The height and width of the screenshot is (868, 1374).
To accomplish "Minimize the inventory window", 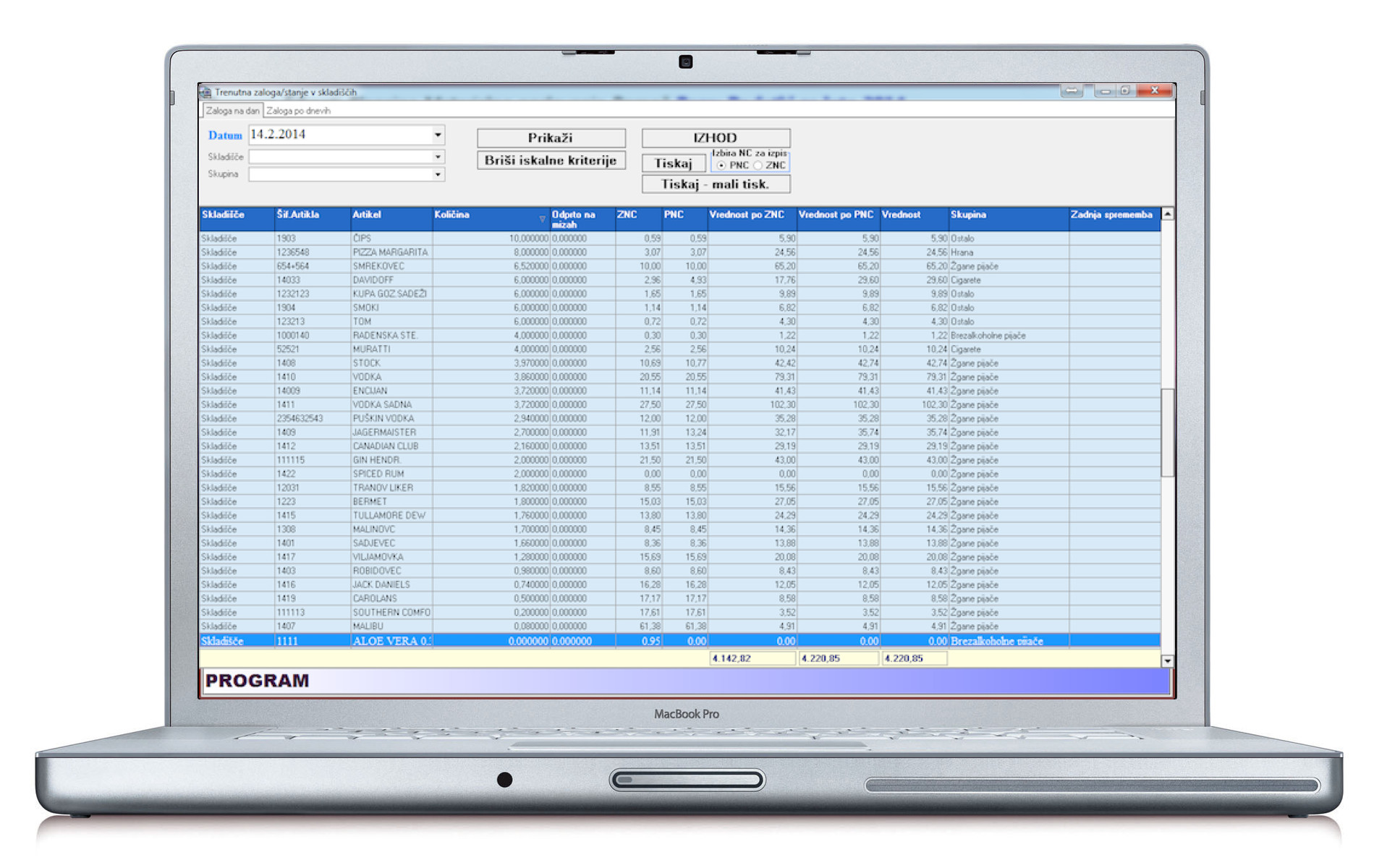I will click(1105, 91).
